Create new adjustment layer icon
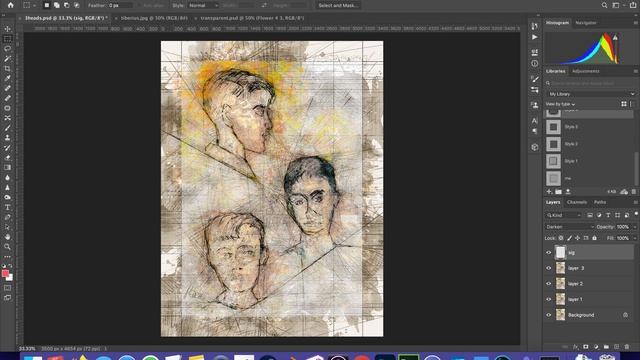The width and height of the screenshot is (640, 360). [596, 347]
